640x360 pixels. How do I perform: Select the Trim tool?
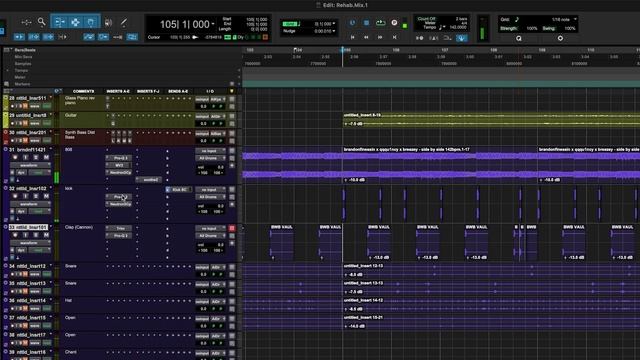click(x=60, y=22)
